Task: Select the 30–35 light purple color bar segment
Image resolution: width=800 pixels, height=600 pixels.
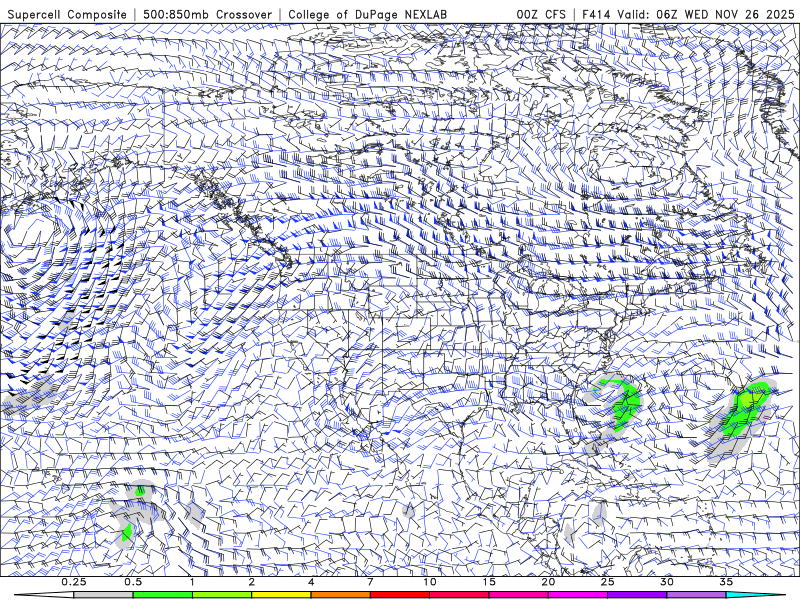Action: (696, 595)
